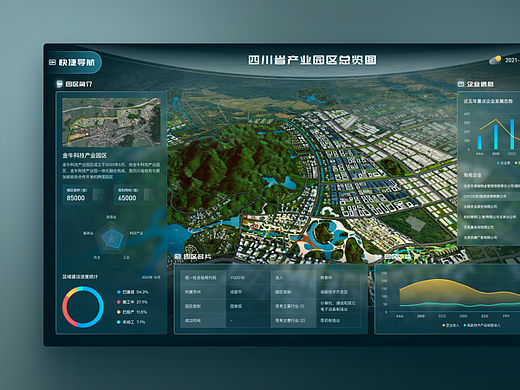
Task: Click the 知名企业 list heading
Action: (472, 175)
